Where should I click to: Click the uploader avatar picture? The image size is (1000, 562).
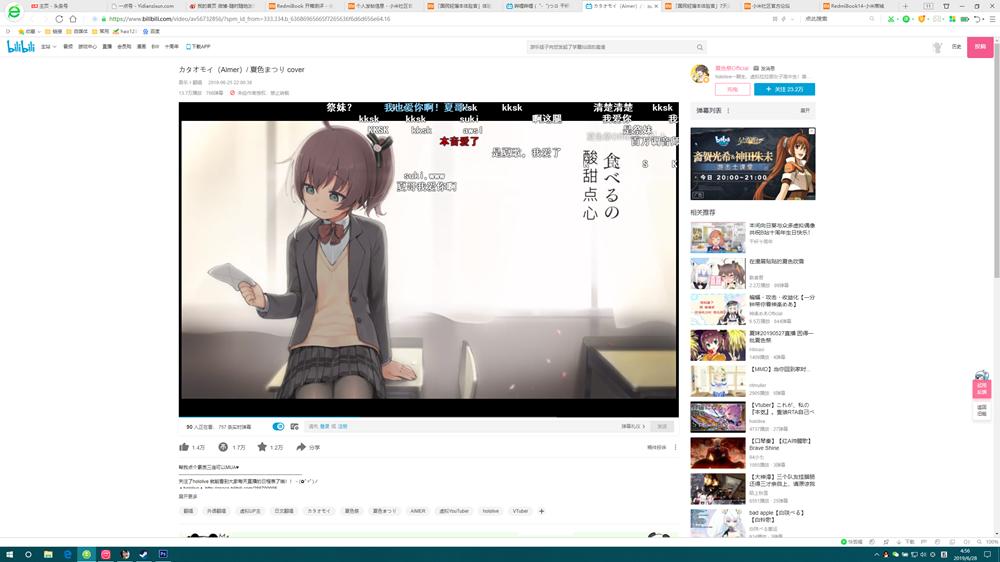coord(700,73)
